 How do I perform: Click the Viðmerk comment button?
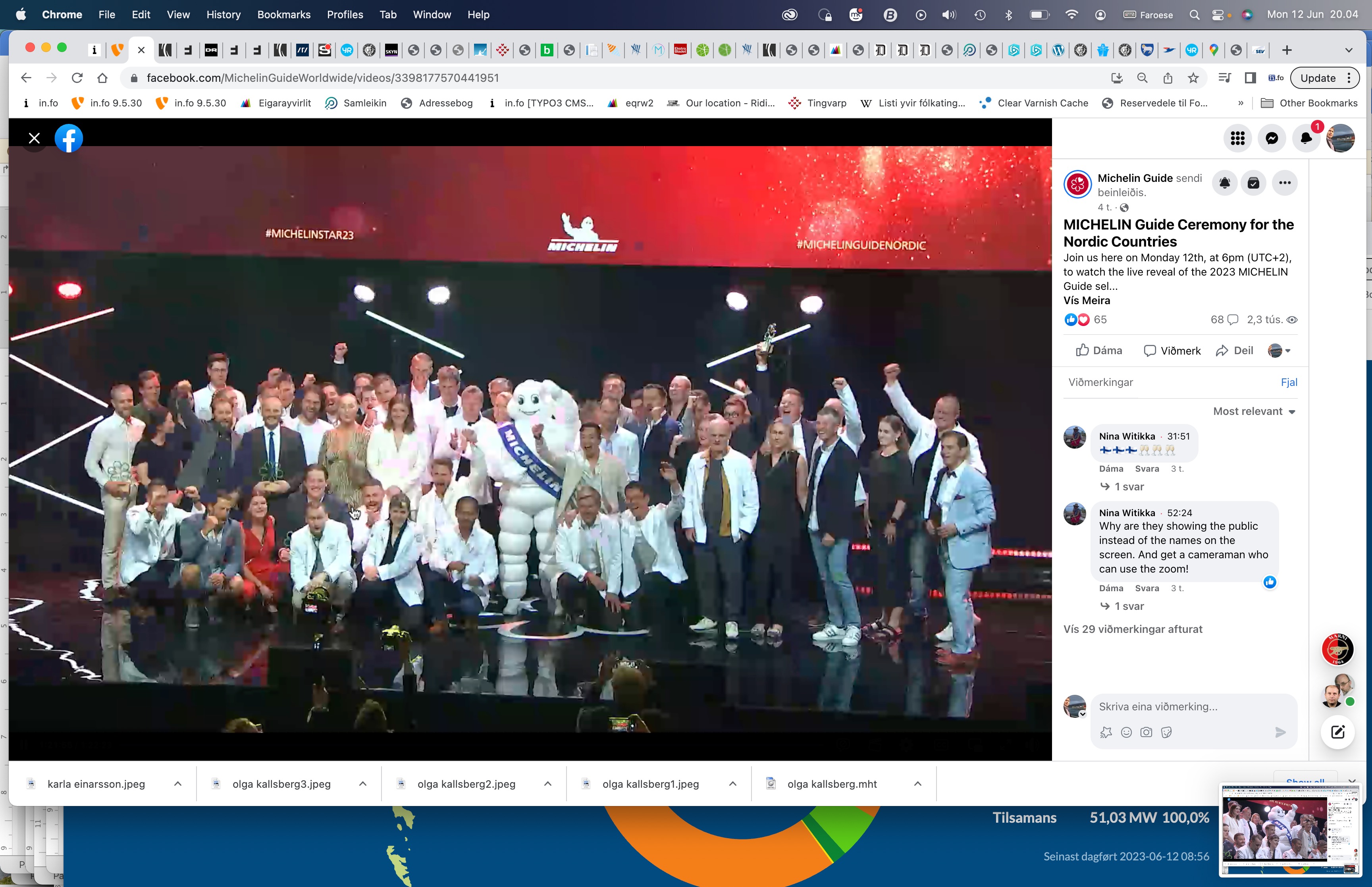tap(1172, 351)
